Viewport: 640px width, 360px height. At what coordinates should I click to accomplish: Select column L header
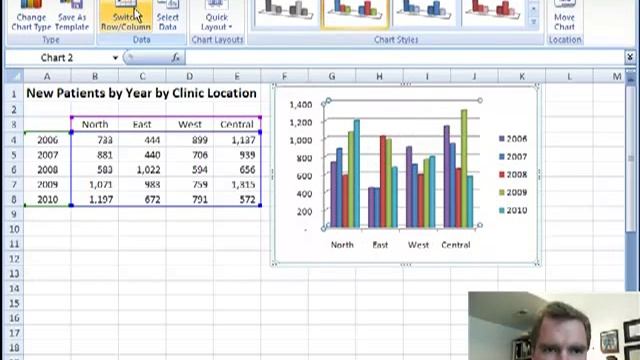click(569, 76)
